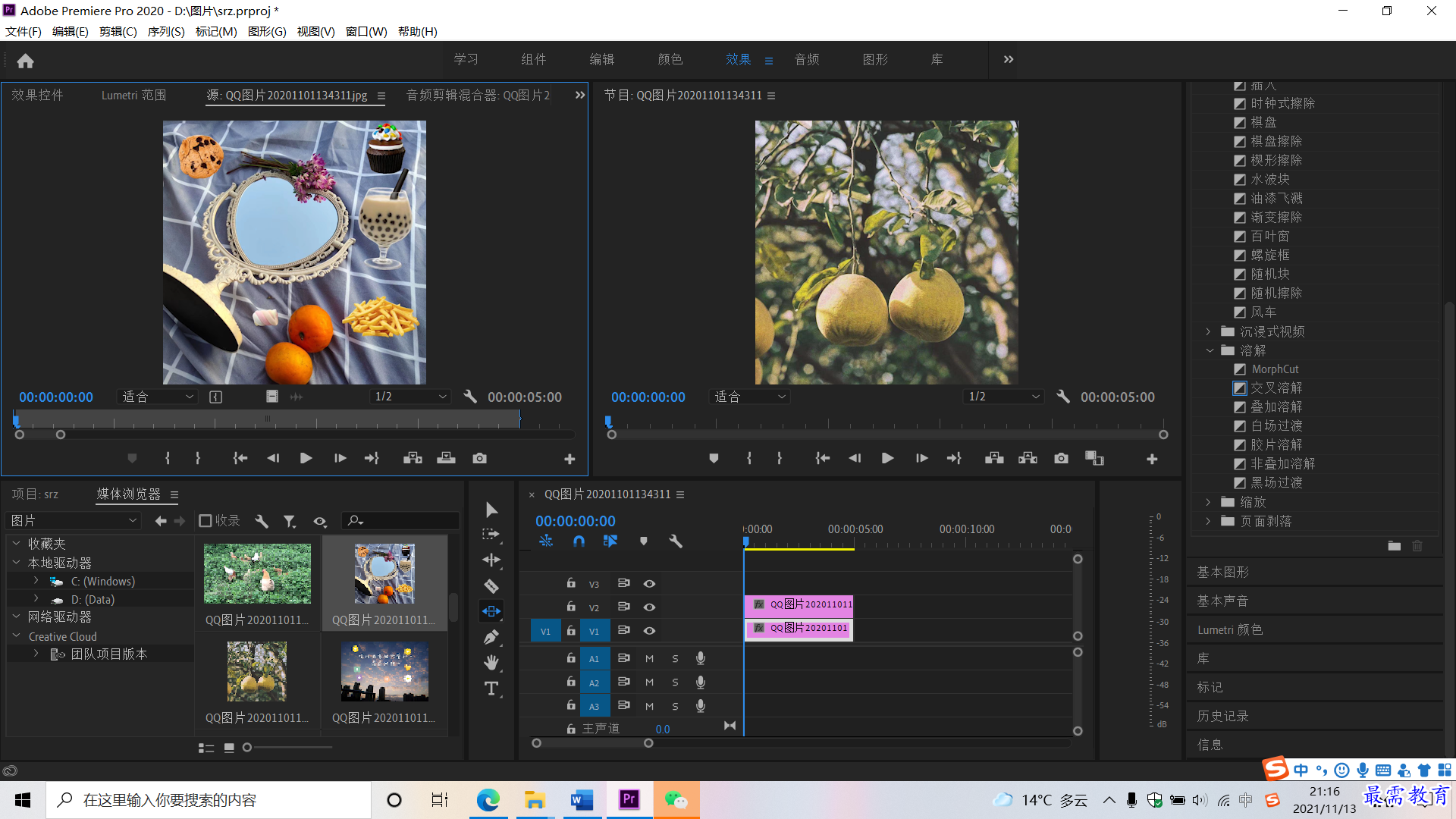Image resolution: width=1456 pixels, height=819 pixels.
Task: Open Button Editor plus in Program monitor
Action: pyautogui.click(x=1152, y=459)
